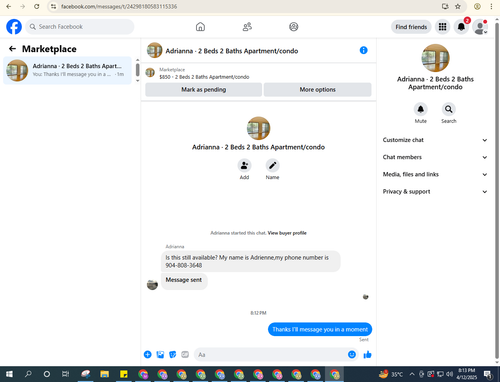Bookmark this page with star icon
This screenshot has height=382, width=500.
[458, 6]
